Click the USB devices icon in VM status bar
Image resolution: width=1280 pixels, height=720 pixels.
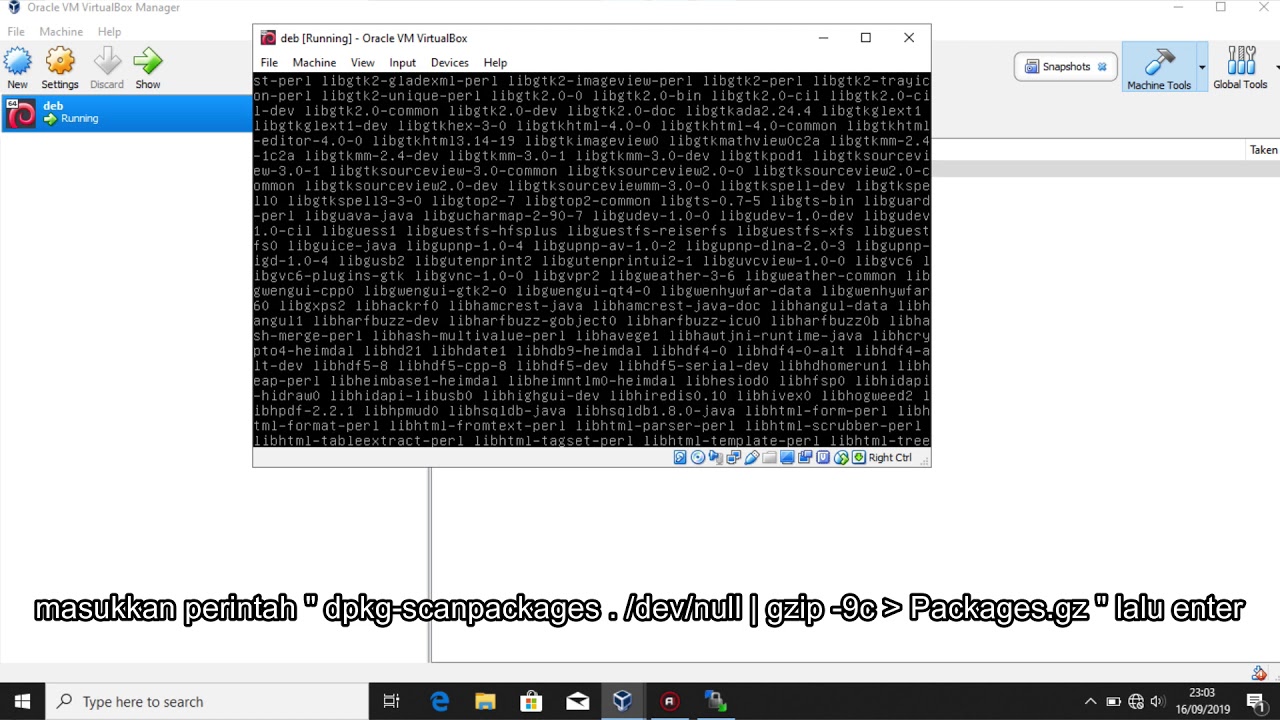[x=752, y=457]
